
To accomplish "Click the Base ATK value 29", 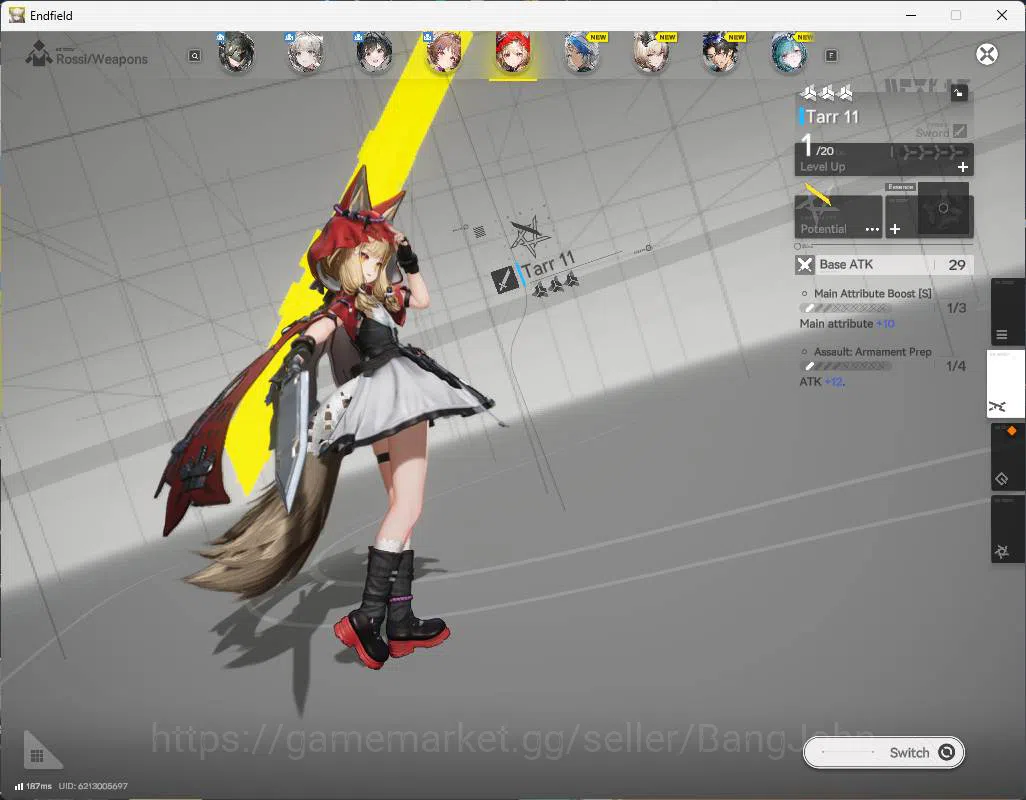I will click(957, 265).
